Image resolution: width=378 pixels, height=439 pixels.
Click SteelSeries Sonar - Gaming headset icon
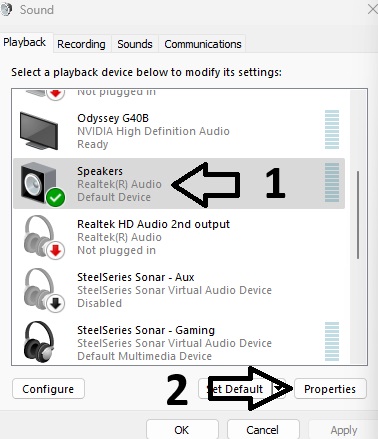pyautogui.click(x=39, y=340)
